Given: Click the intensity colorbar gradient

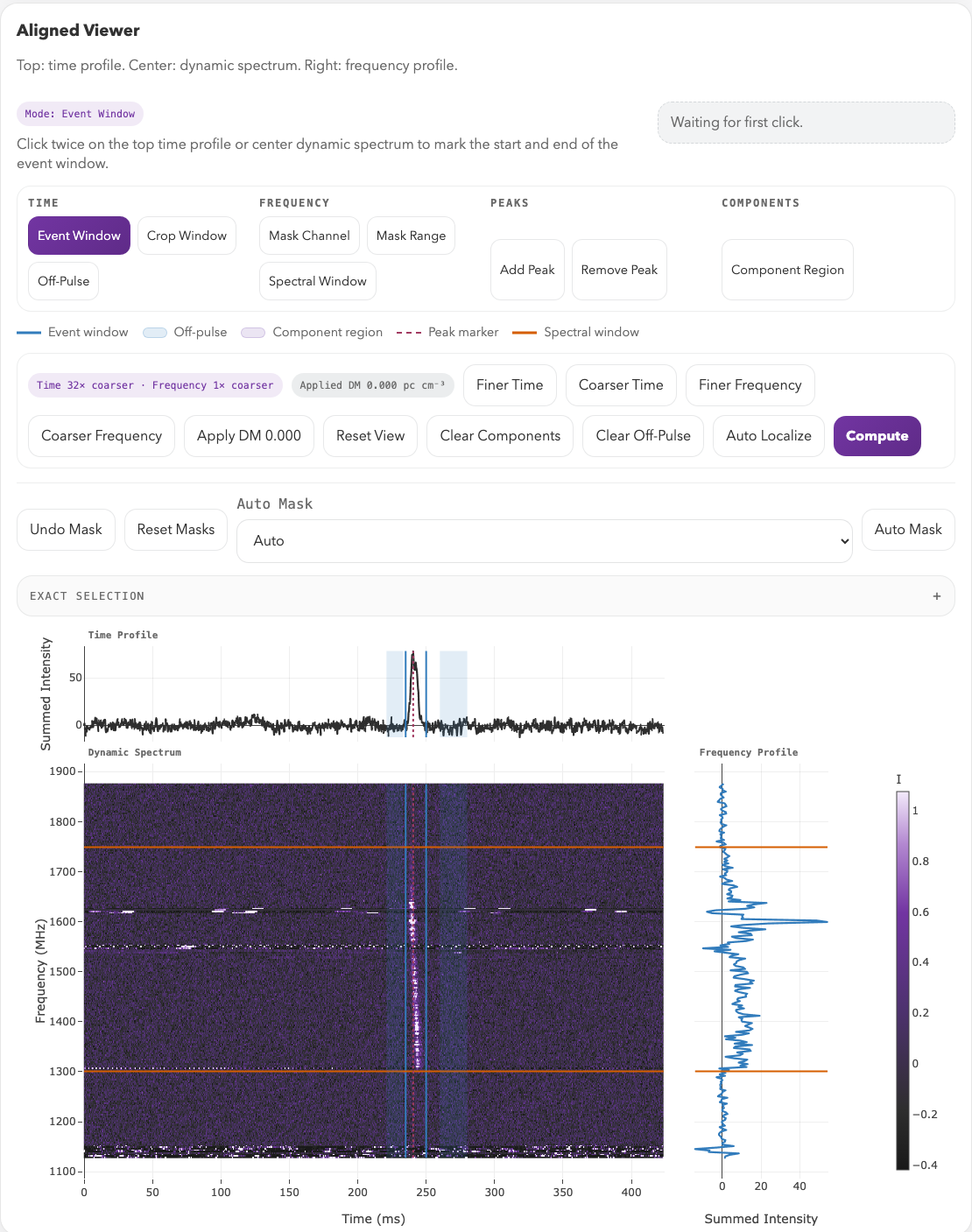Looking at the screenshot, I should tap(902, 981).
